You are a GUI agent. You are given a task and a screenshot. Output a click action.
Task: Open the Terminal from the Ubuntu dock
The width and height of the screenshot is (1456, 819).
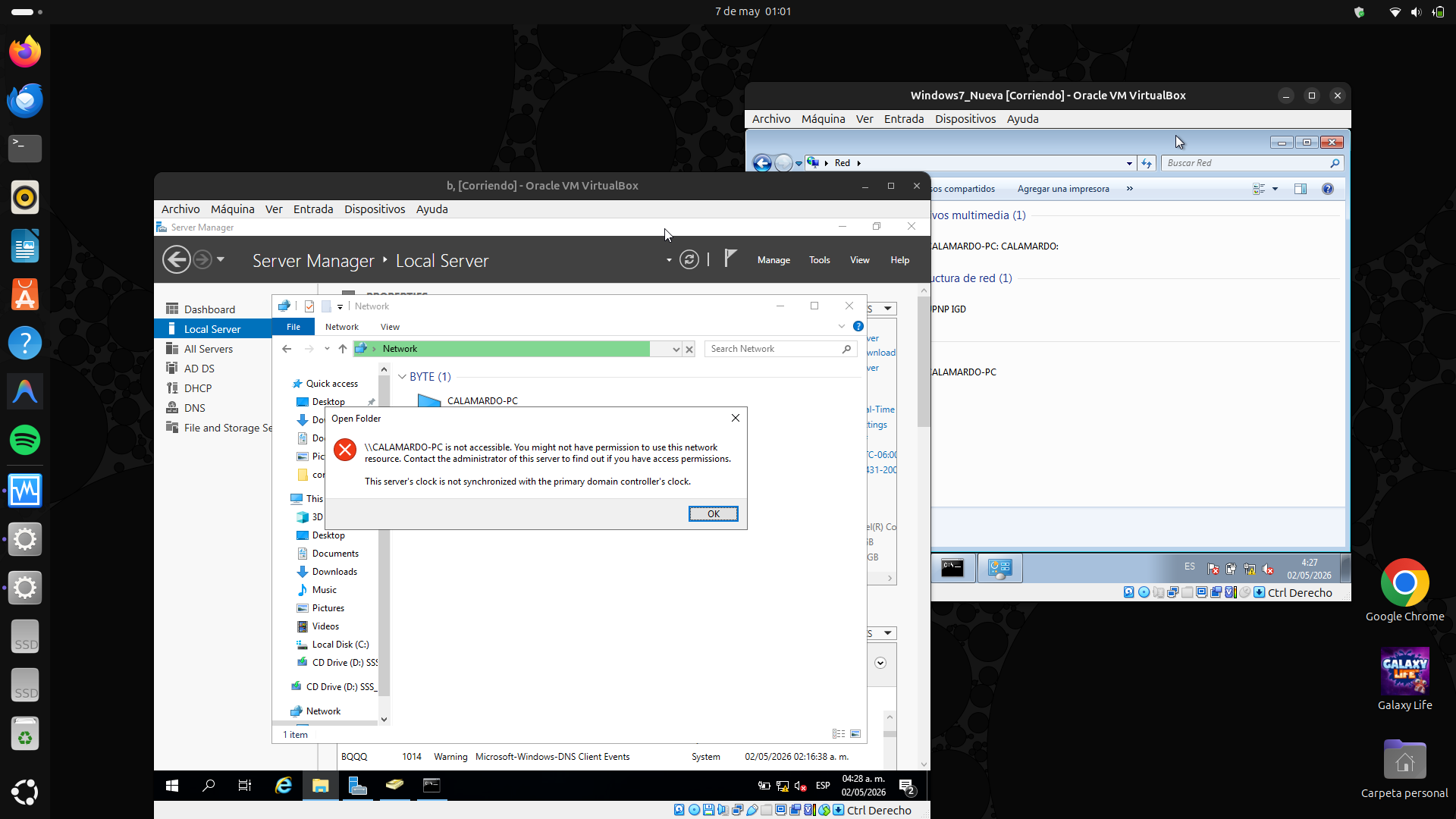tap(25, 149)
